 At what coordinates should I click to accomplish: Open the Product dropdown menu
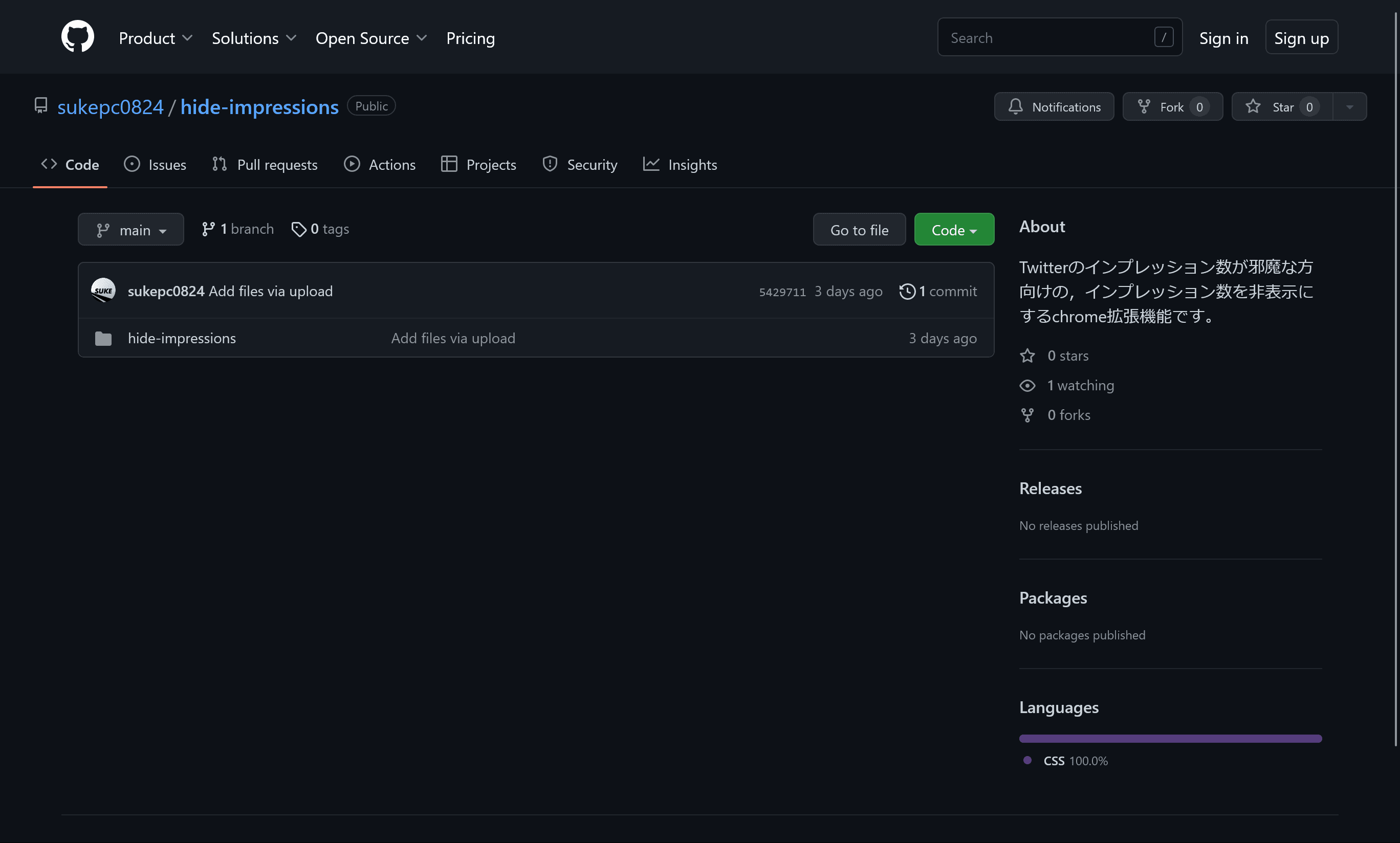point(156,38)
